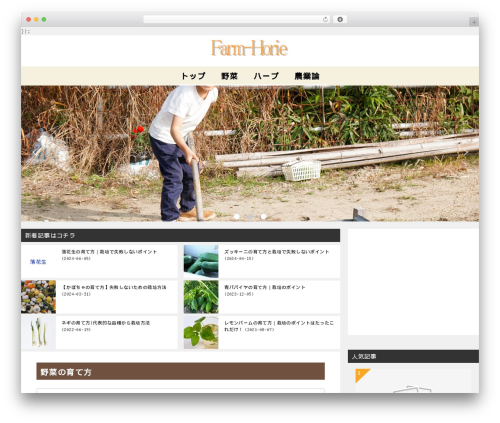The image size is (500, 423).
Task: Click the 新着記事はコチラ header bar
Action: coord(180,235)
